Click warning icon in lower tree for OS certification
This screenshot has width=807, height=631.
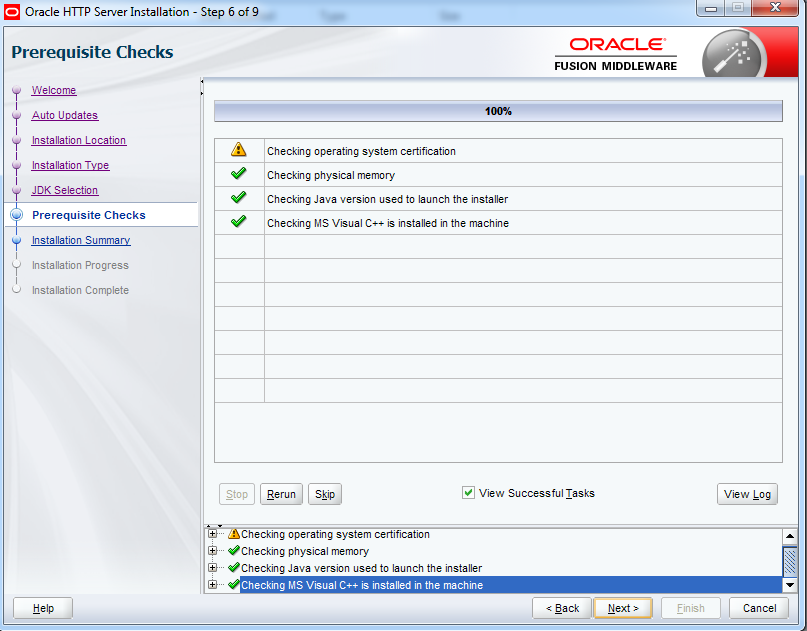tap(234, 534)
